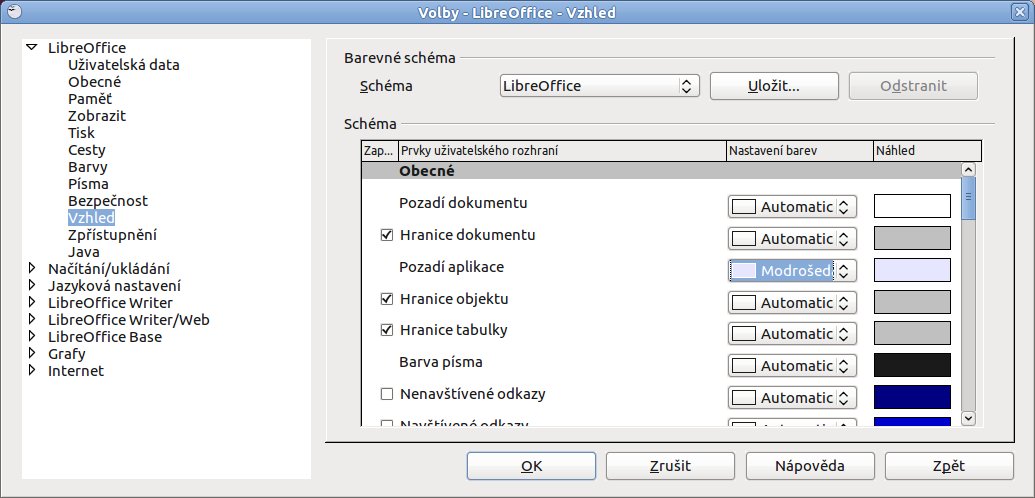
Task: Click the Nastavení barev column header
Action: pyautogui.click(x=799, y=151)
